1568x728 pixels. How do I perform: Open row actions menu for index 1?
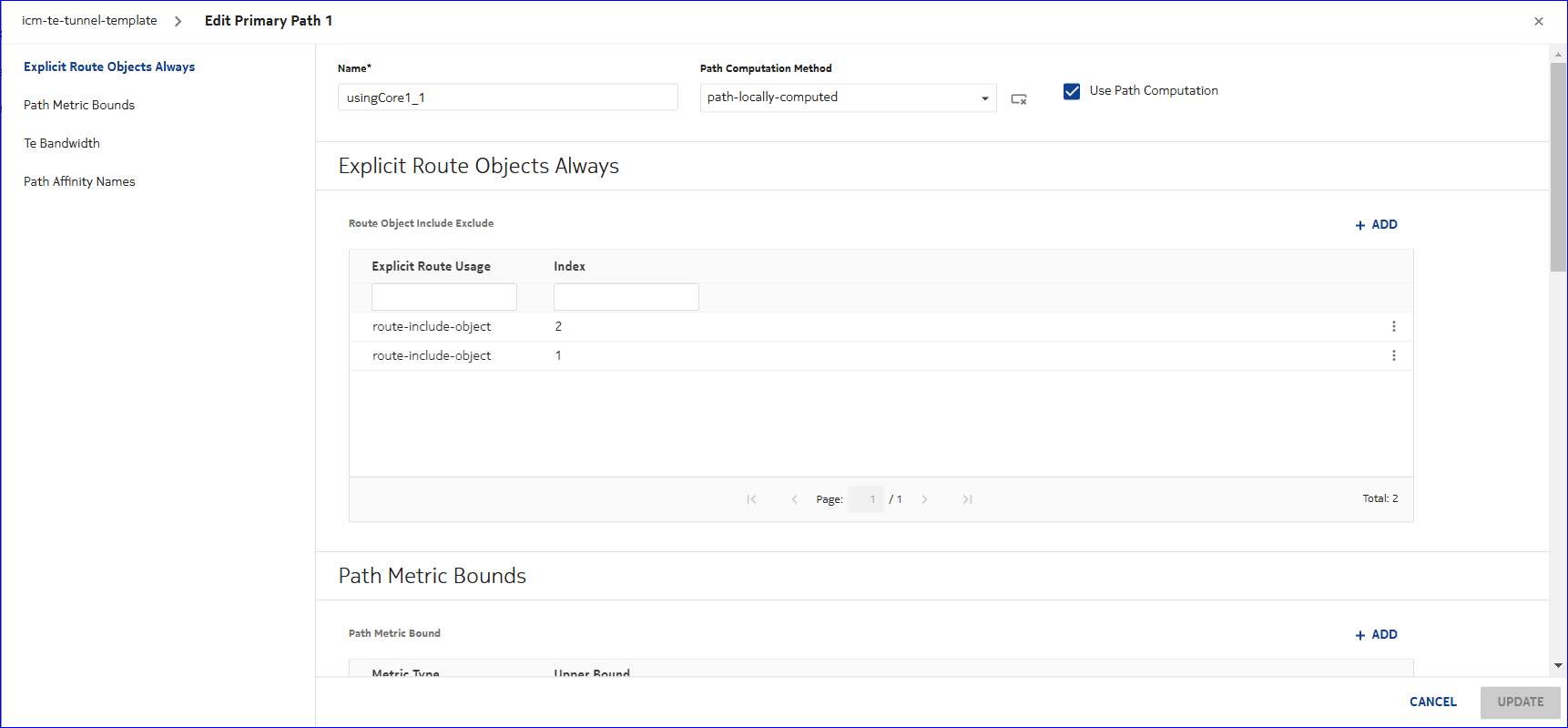point(1393,355)
